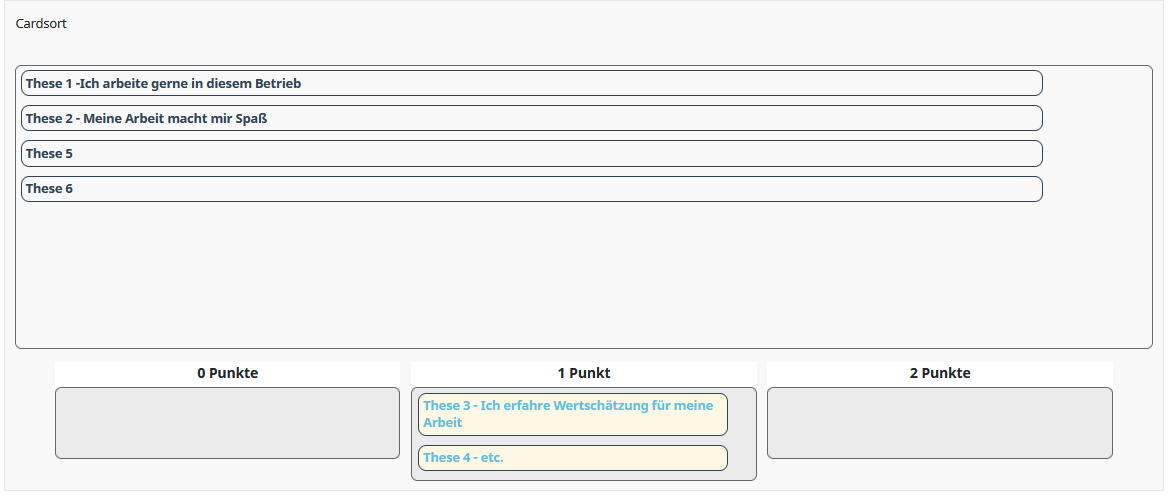Click the 'These 2 - Meine Arbeit macht mir Spaß' card
Screen dimensions: 1171x496
point(532,118)
